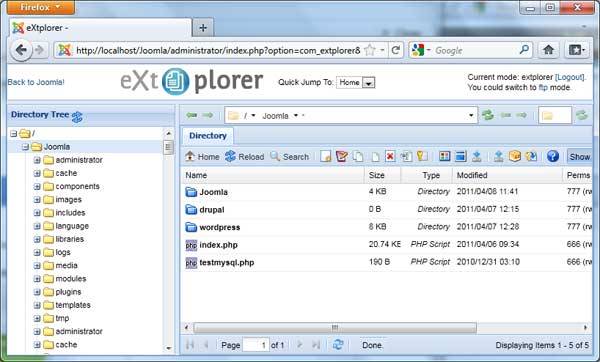The height and width of the screenshot is (362, 600).
Task: Open the dropdown after Joomla in the path
Action: click(295, 116)
